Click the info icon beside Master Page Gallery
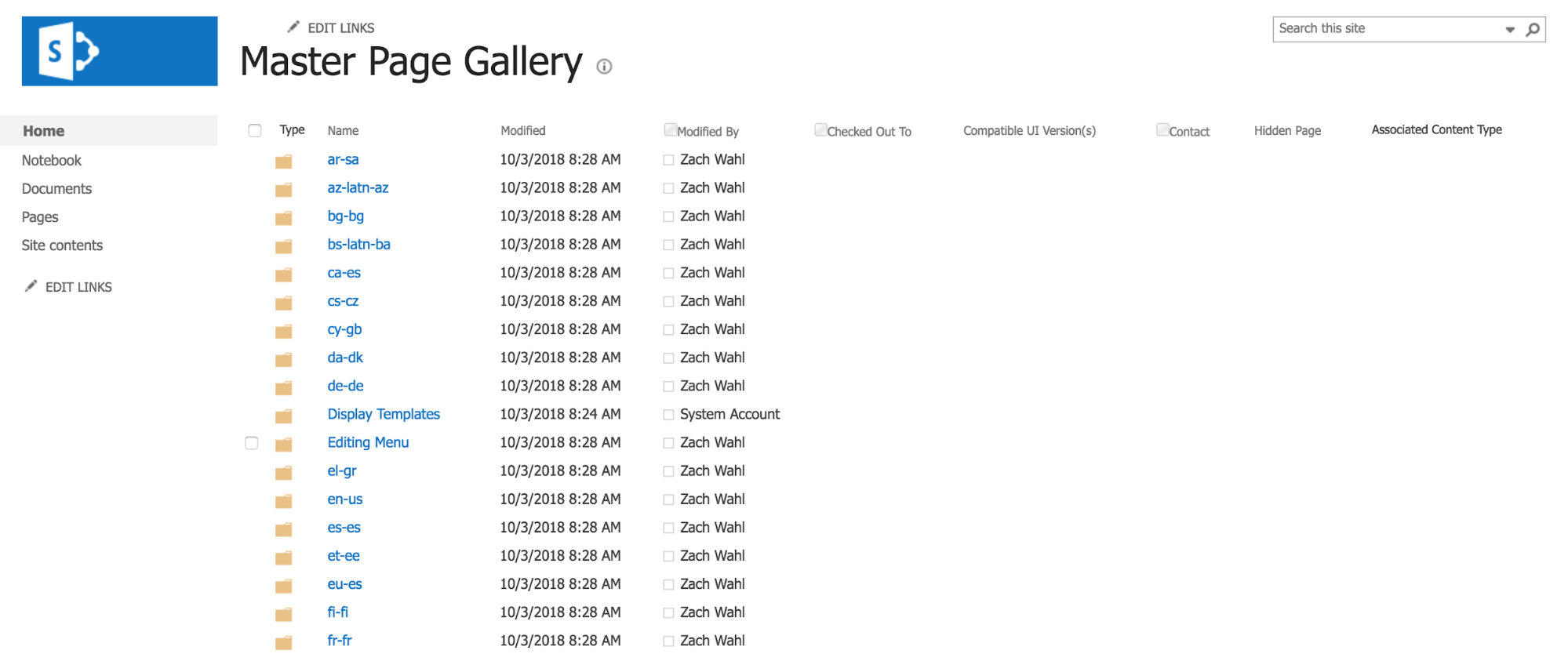 (x=604, y=67)
